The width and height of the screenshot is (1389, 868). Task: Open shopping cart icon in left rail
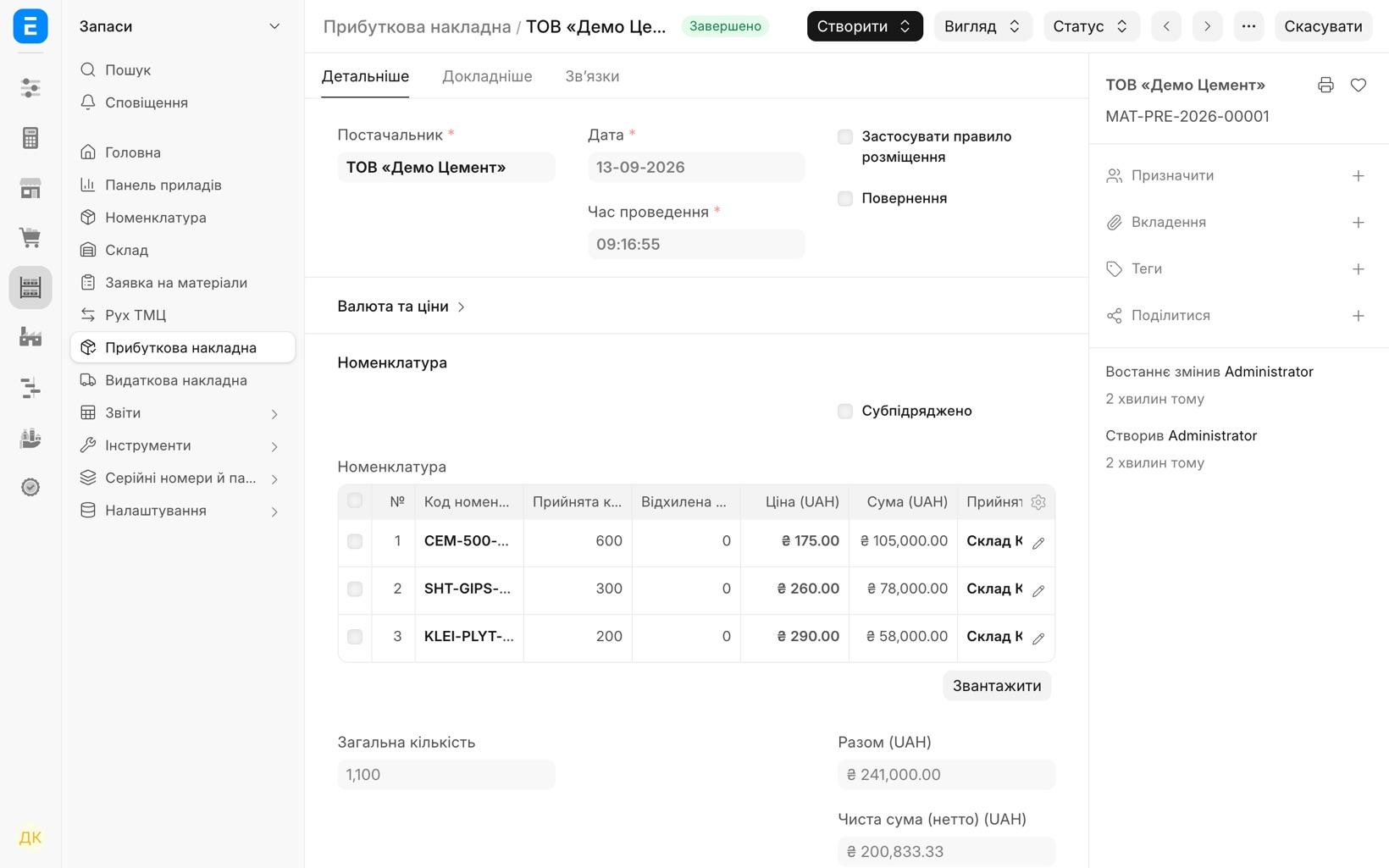click(x=30, y=237)
